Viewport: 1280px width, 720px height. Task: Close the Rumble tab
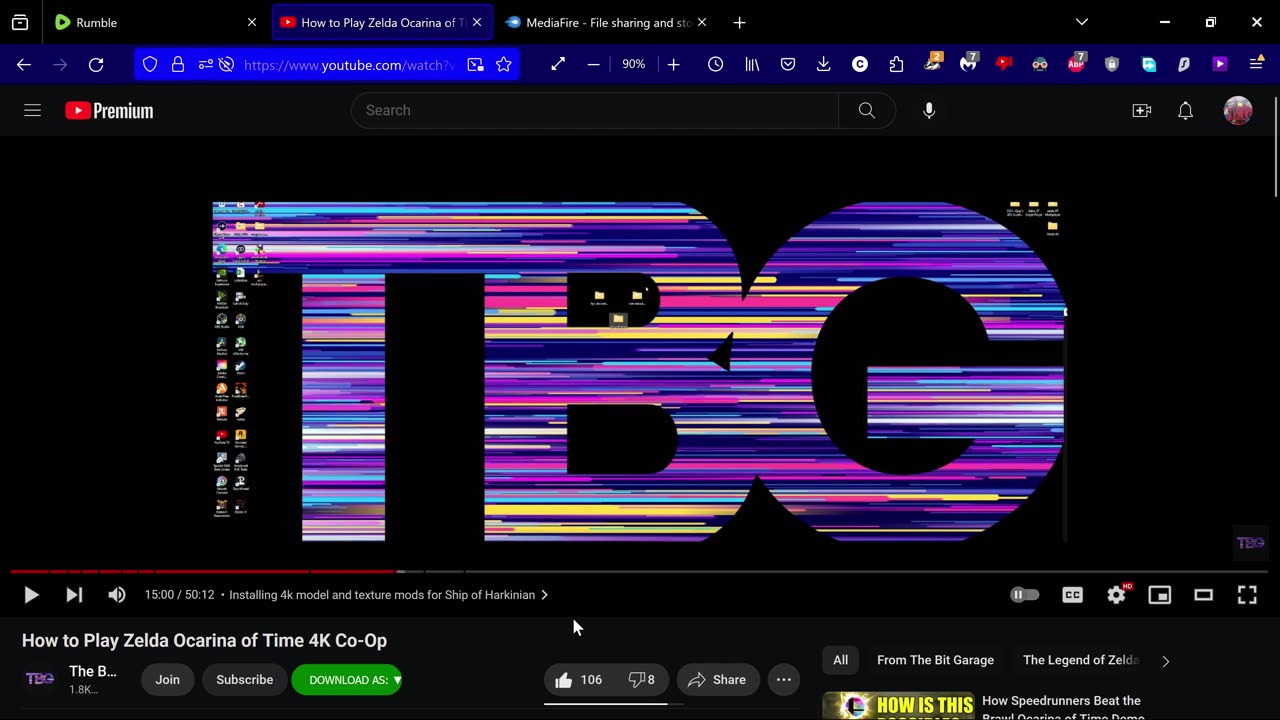click(x=252, y=22)
